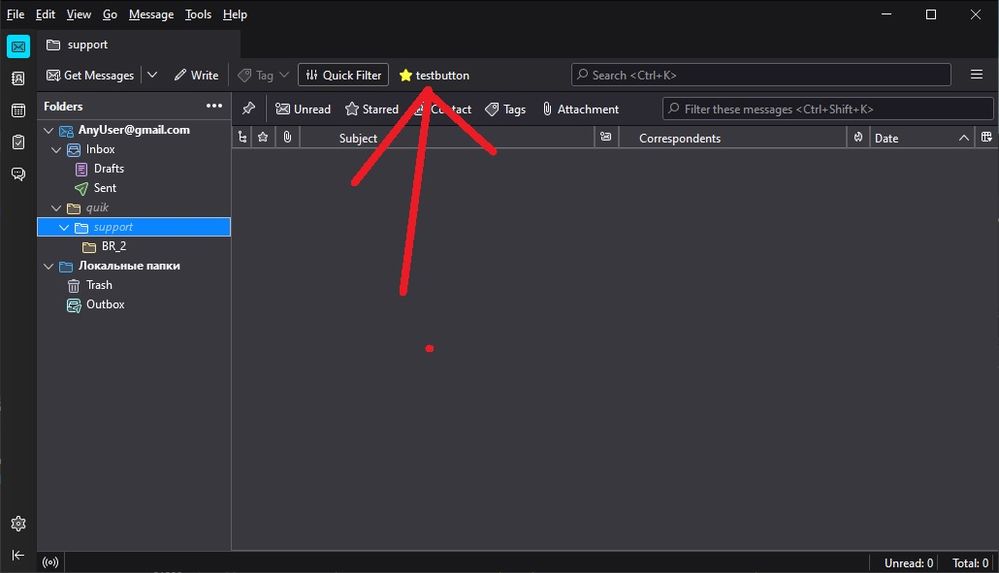This screenshot has height=573, width=999.
Task: Open the Address Book from sidebar
Action: (18, 78)
